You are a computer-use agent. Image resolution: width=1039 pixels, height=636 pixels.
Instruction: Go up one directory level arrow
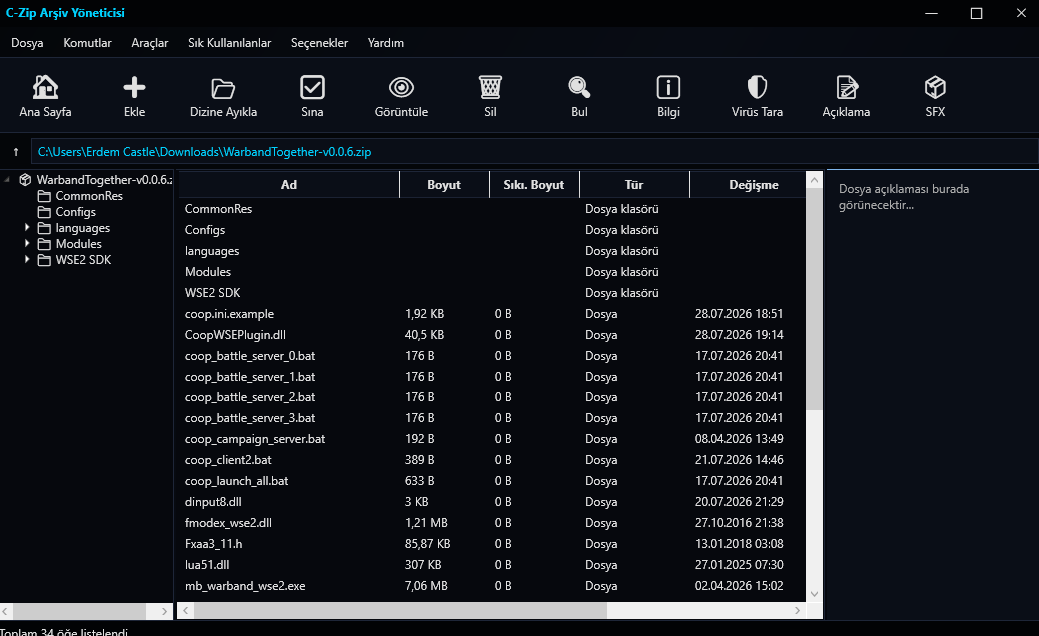(x=16, y=152)
